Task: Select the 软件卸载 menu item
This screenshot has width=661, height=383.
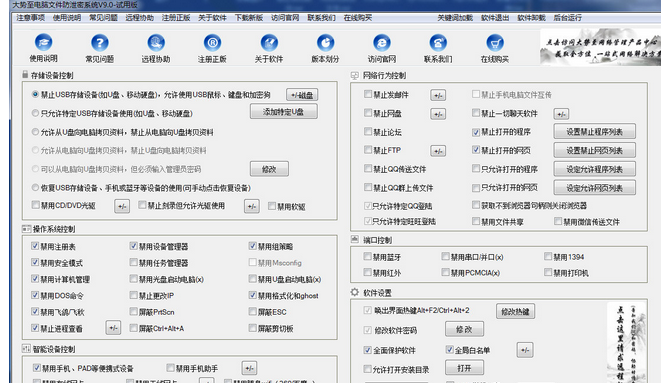Action: tap(531, 18)
